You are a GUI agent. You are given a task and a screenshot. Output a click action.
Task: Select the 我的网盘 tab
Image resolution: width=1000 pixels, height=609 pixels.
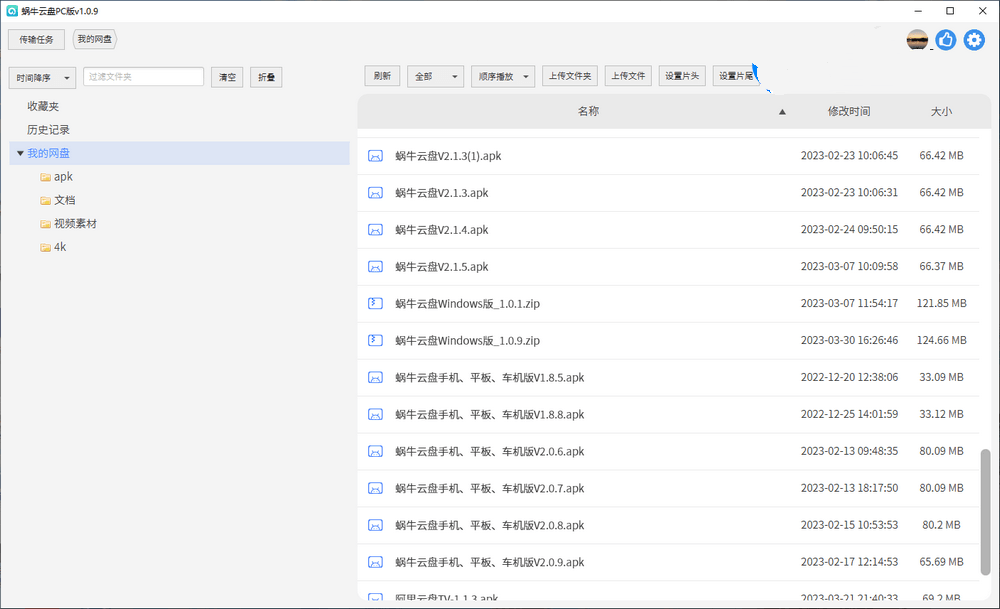(94, 39)
